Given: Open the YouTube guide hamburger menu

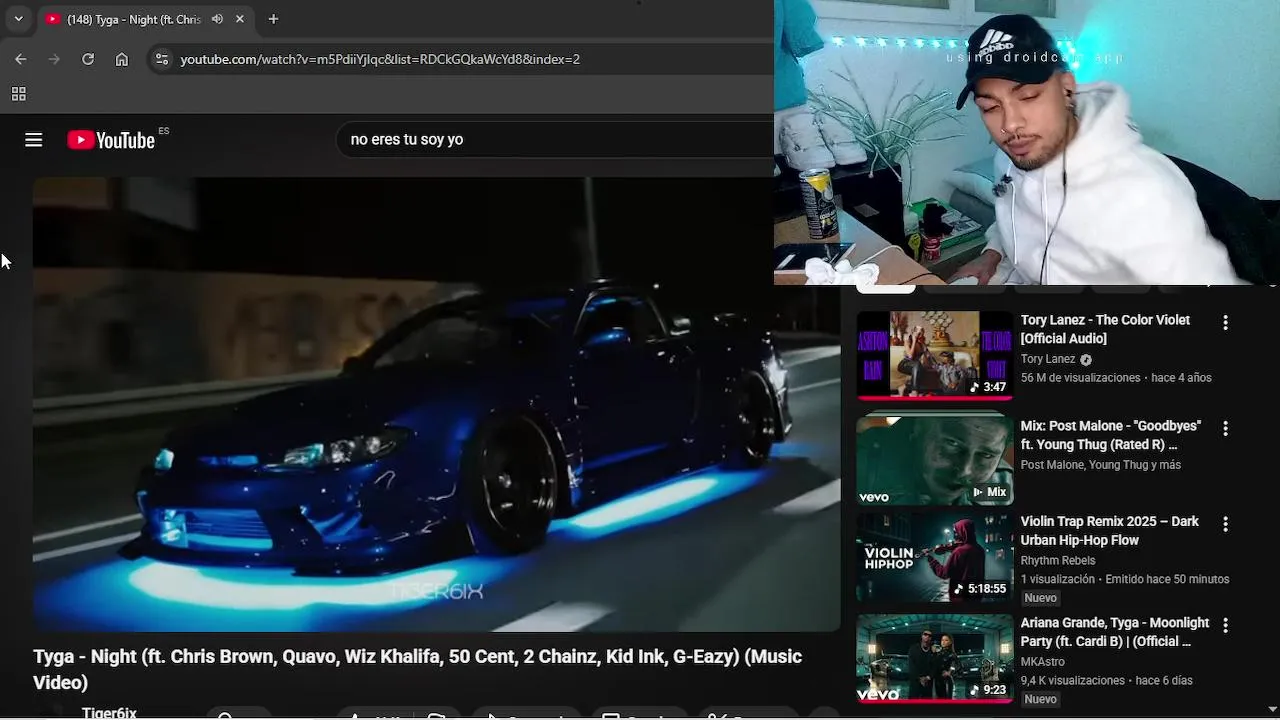Looking at the screenshot, I should 34,140.
